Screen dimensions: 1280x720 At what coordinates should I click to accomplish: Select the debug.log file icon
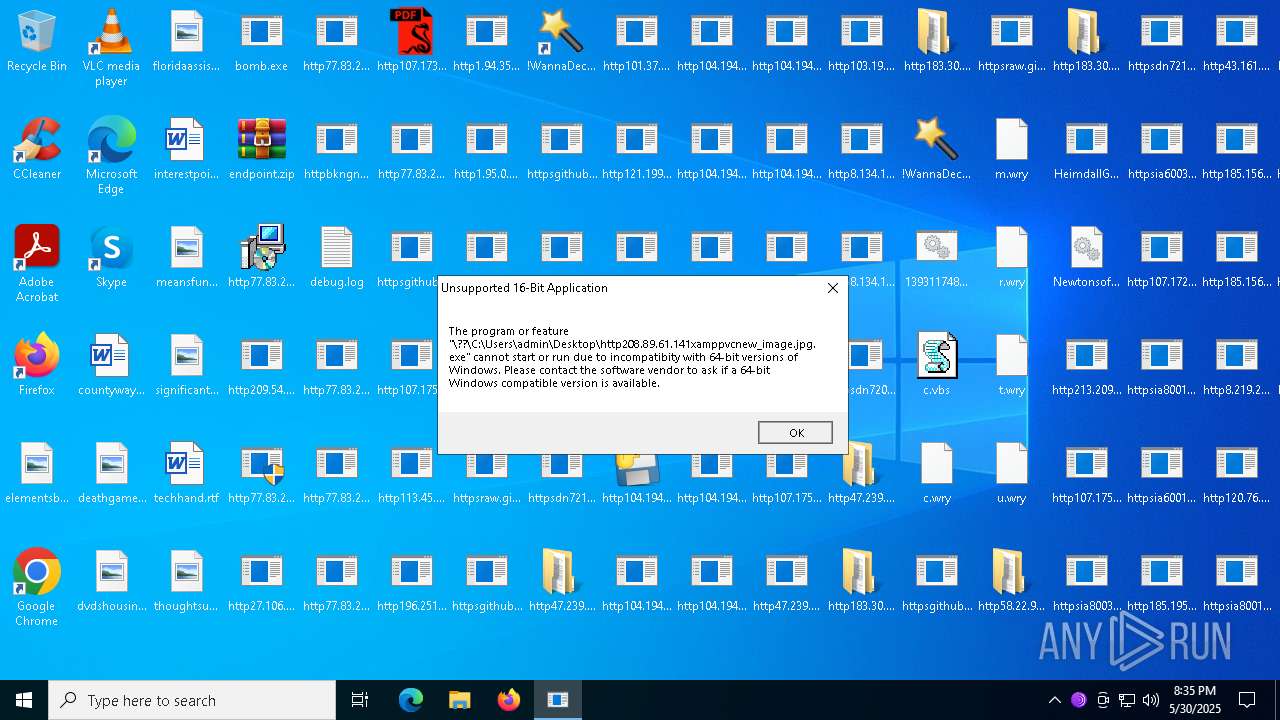coord(336,257)
